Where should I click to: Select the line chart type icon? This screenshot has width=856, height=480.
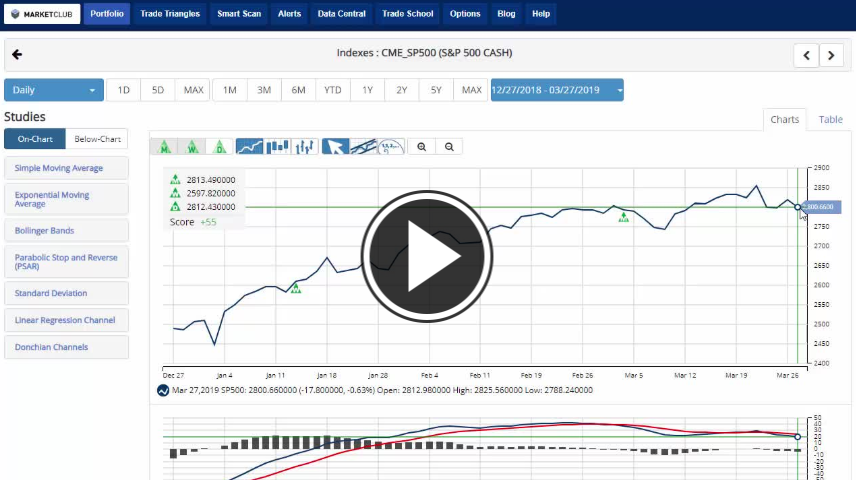click(250, 147)
